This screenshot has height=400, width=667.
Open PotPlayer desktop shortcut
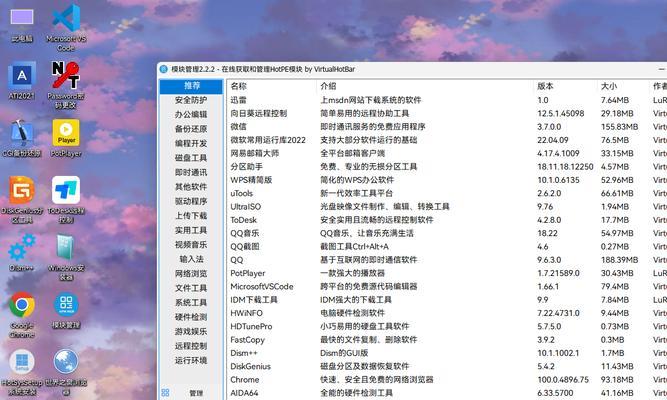coord(66,139)
